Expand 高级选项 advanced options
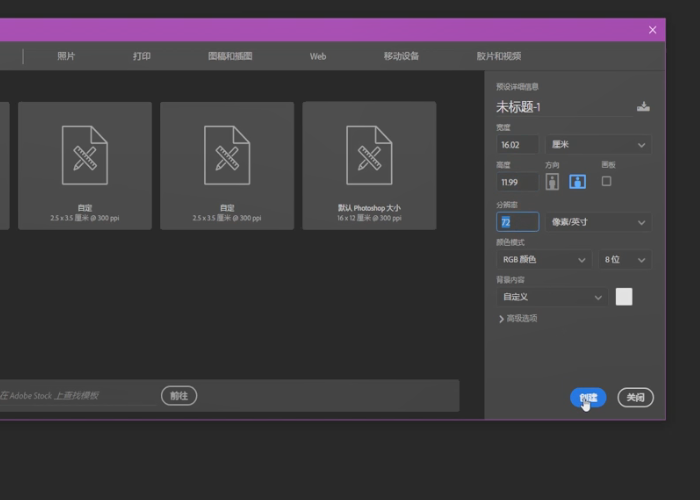This screenshot has width=700, height=500. click(x=518, y=318)
